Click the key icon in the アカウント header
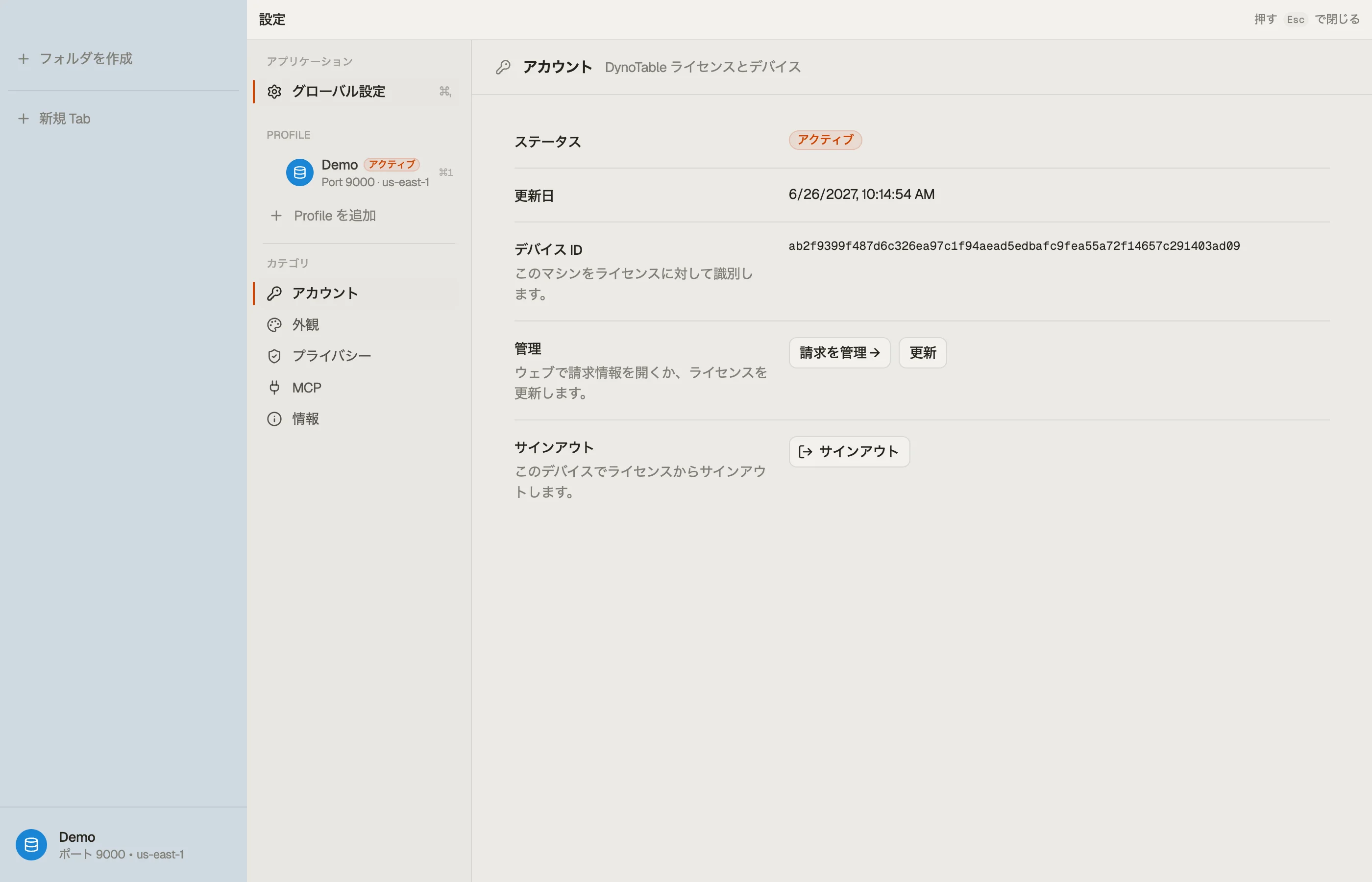The height and width of the screenshot is (882, 1372). point(503,67)
